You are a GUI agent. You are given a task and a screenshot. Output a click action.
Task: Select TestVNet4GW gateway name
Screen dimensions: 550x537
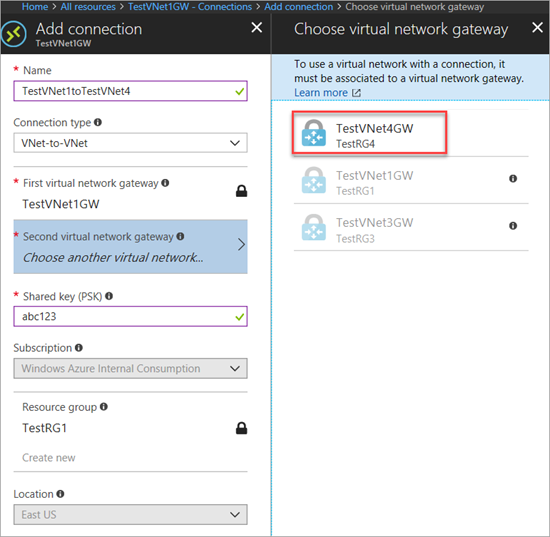click(375, 128)
